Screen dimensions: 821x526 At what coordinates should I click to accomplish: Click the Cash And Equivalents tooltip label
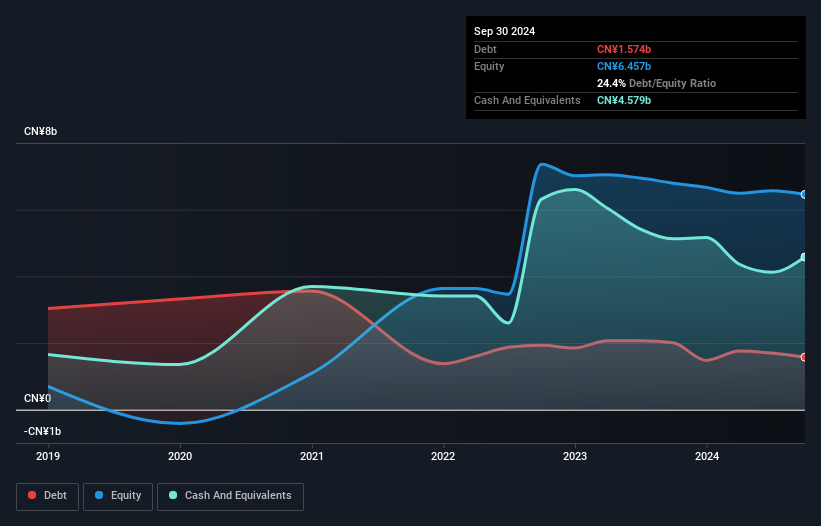pyautogui.click(x=527, y=100)
